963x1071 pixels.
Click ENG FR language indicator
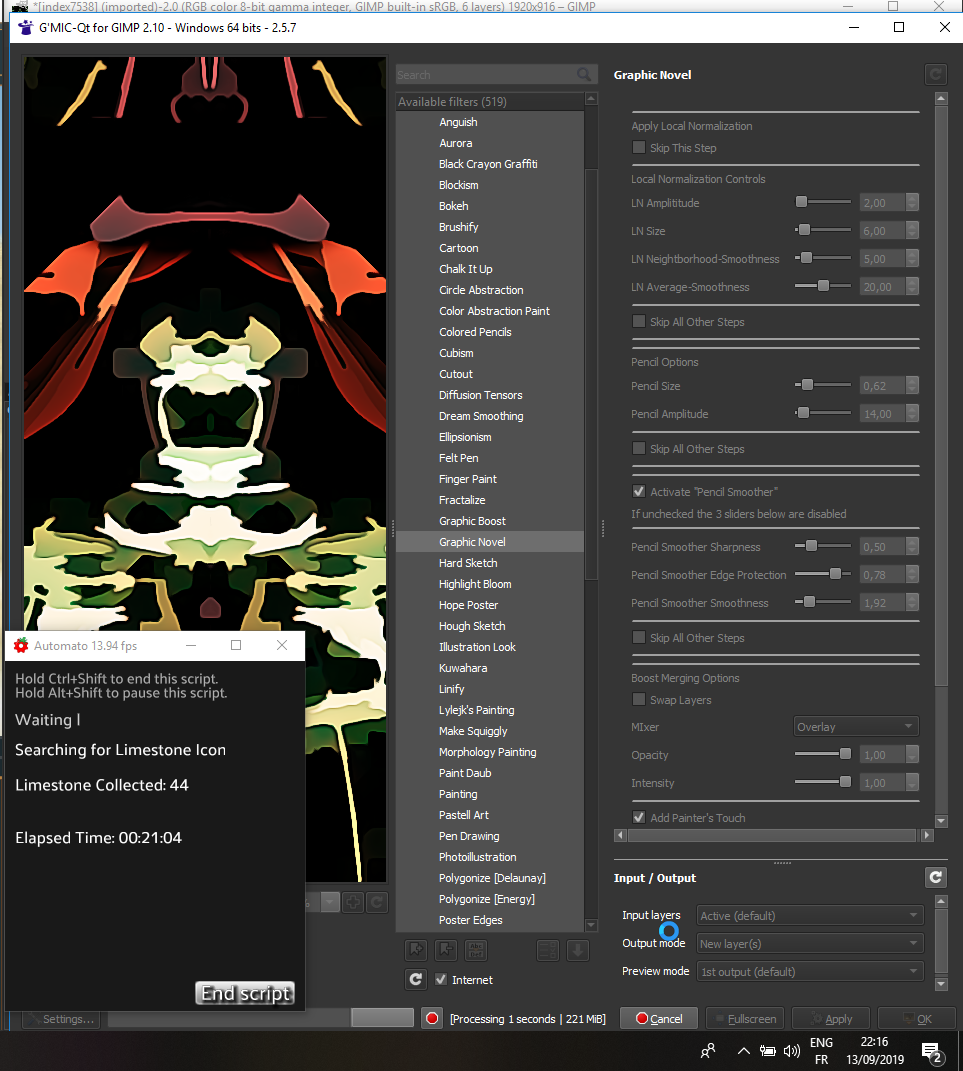click(822, 1051)
